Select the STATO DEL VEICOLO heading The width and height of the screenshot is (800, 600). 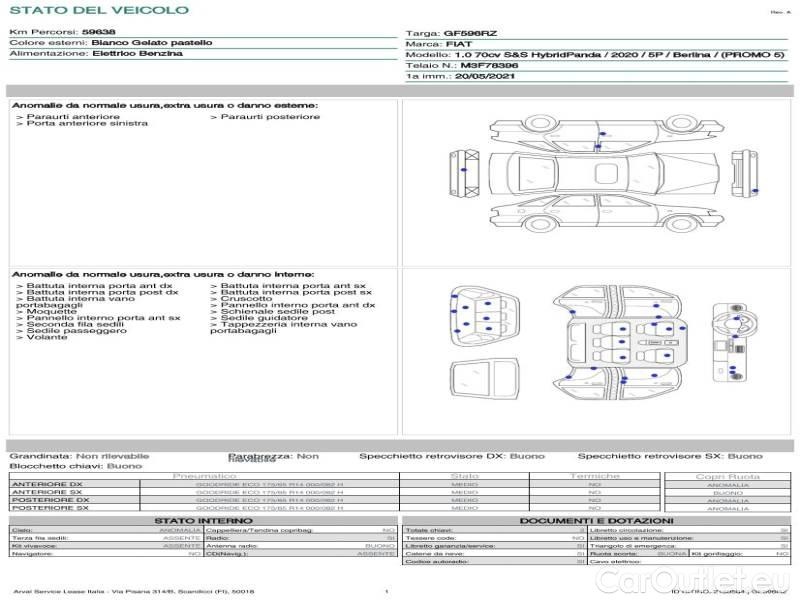pyautogui.click(x=98, y=10)
